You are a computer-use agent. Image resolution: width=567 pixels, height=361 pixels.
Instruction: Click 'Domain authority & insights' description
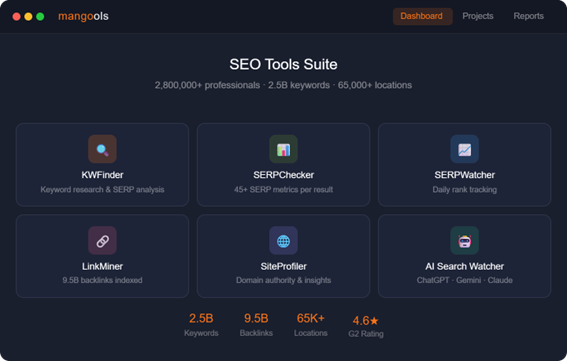(284, 280)
